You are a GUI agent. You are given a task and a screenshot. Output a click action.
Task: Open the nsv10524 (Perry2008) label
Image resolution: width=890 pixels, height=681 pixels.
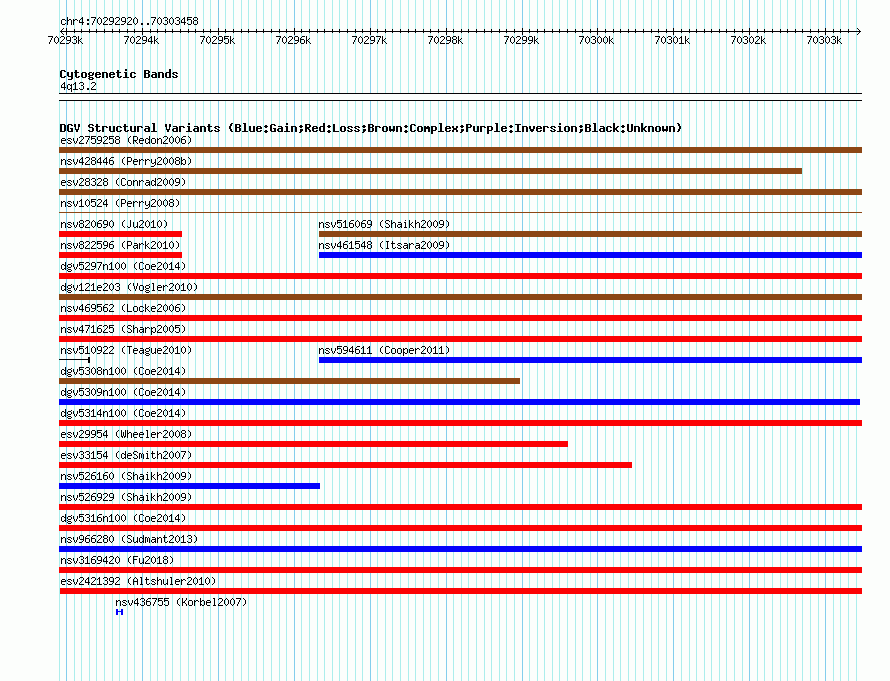pos(120,203)
